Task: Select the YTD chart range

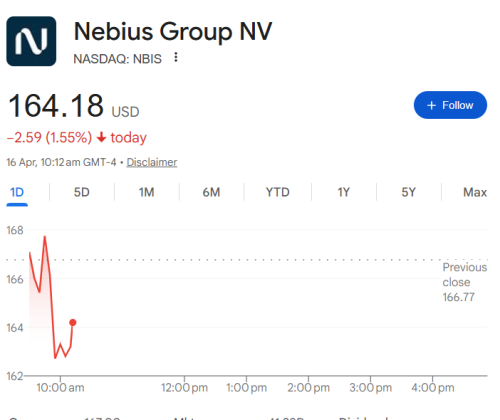Action: 277,192
